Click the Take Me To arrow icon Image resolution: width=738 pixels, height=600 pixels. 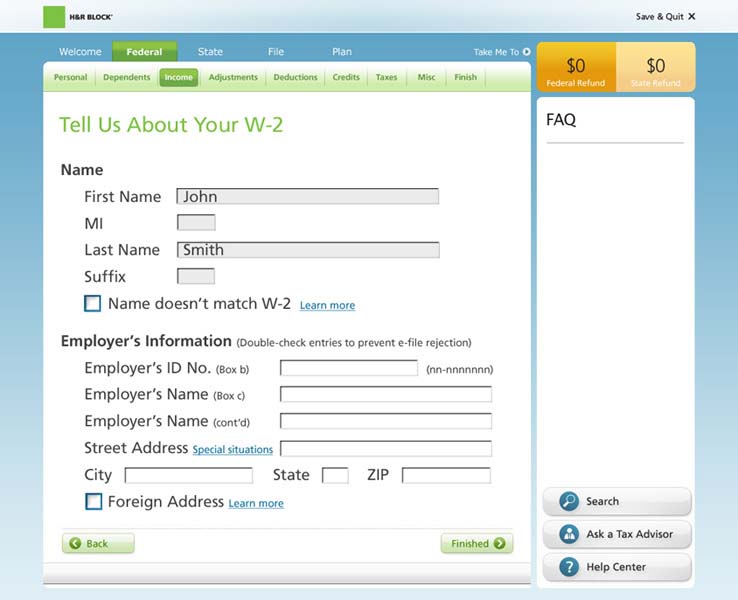point(527,52)
